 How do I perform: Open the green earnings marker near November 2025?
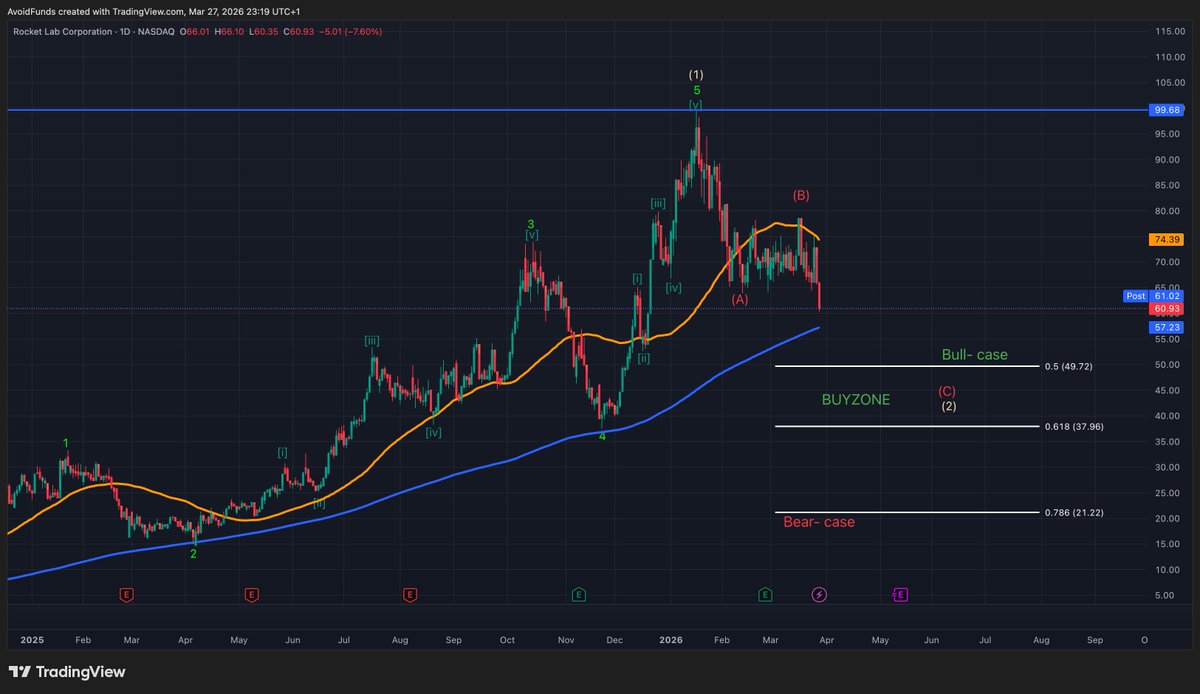[x=578, y=594]
